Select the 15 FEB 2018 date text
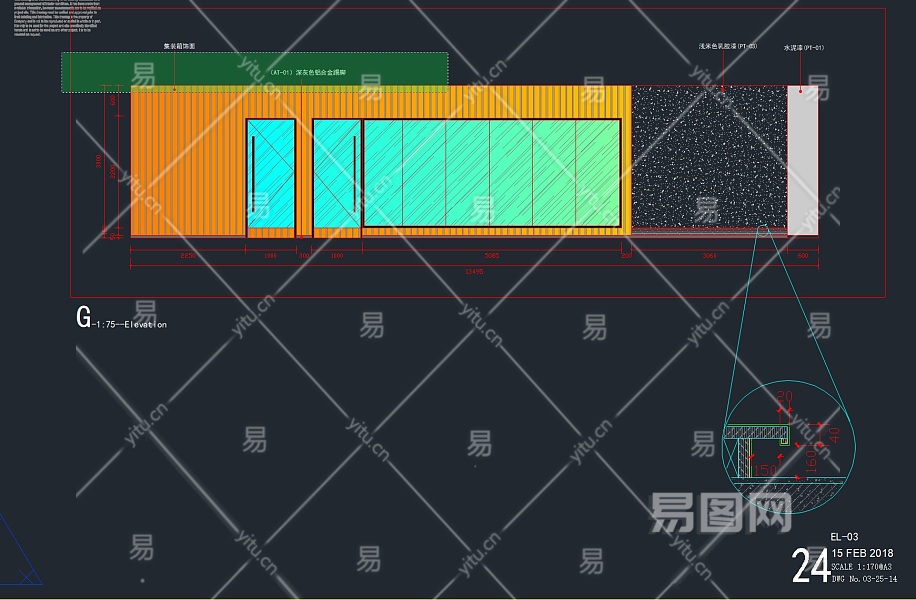The width and height of the screenshot is (916, 600). tap(862, 554)
